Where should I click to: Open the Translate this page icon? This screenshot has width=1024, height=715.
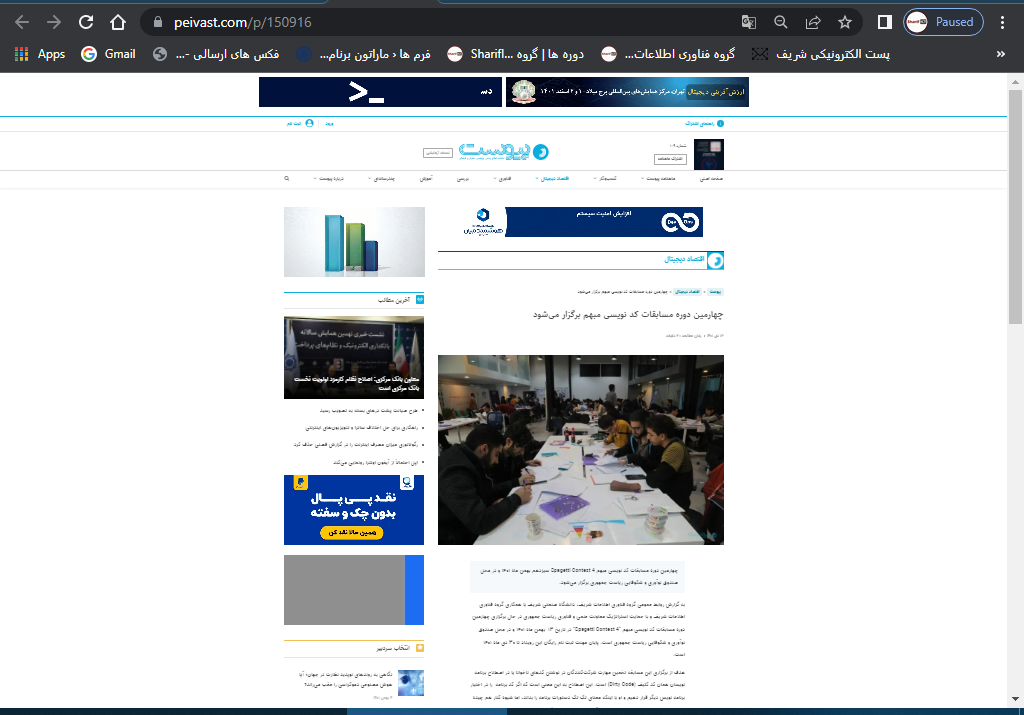tap(748, 22)
